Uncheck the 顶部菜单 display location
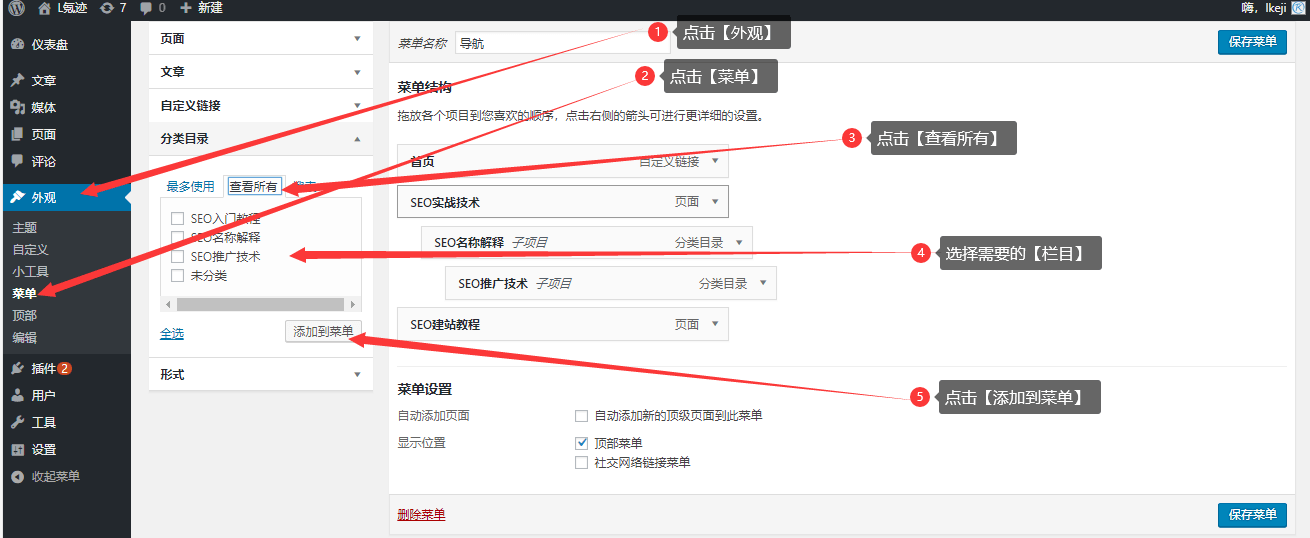This screenshot has height=538, width=1310. click(x=581, y=443)
